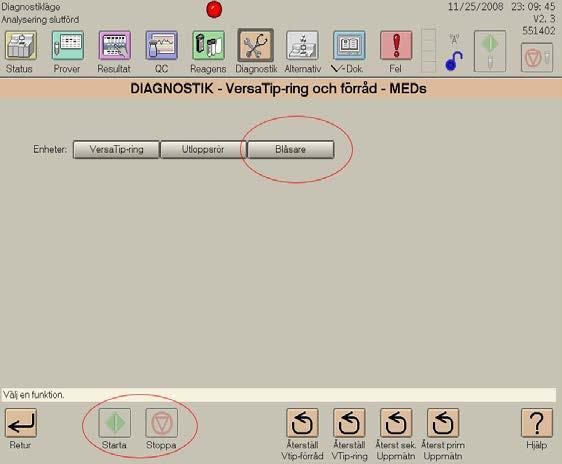
Task: Select the Utloppsrör unit button
Action: coord(203,149)
